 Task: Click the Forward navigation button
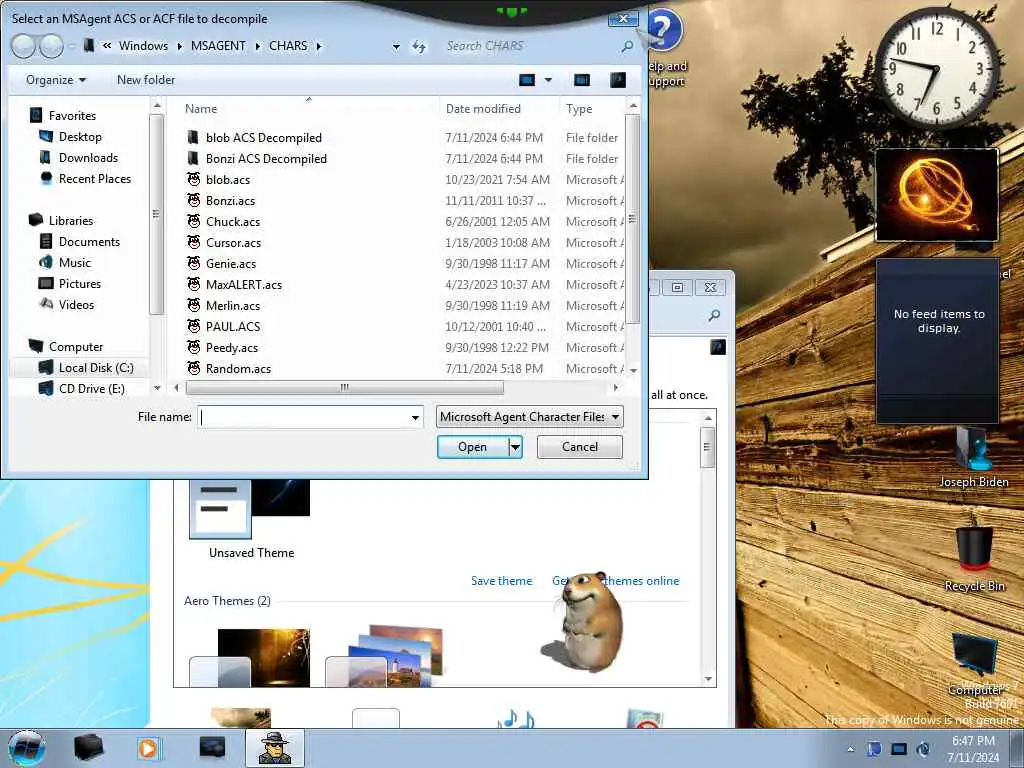pyautogui.click(x=52, y=46)
